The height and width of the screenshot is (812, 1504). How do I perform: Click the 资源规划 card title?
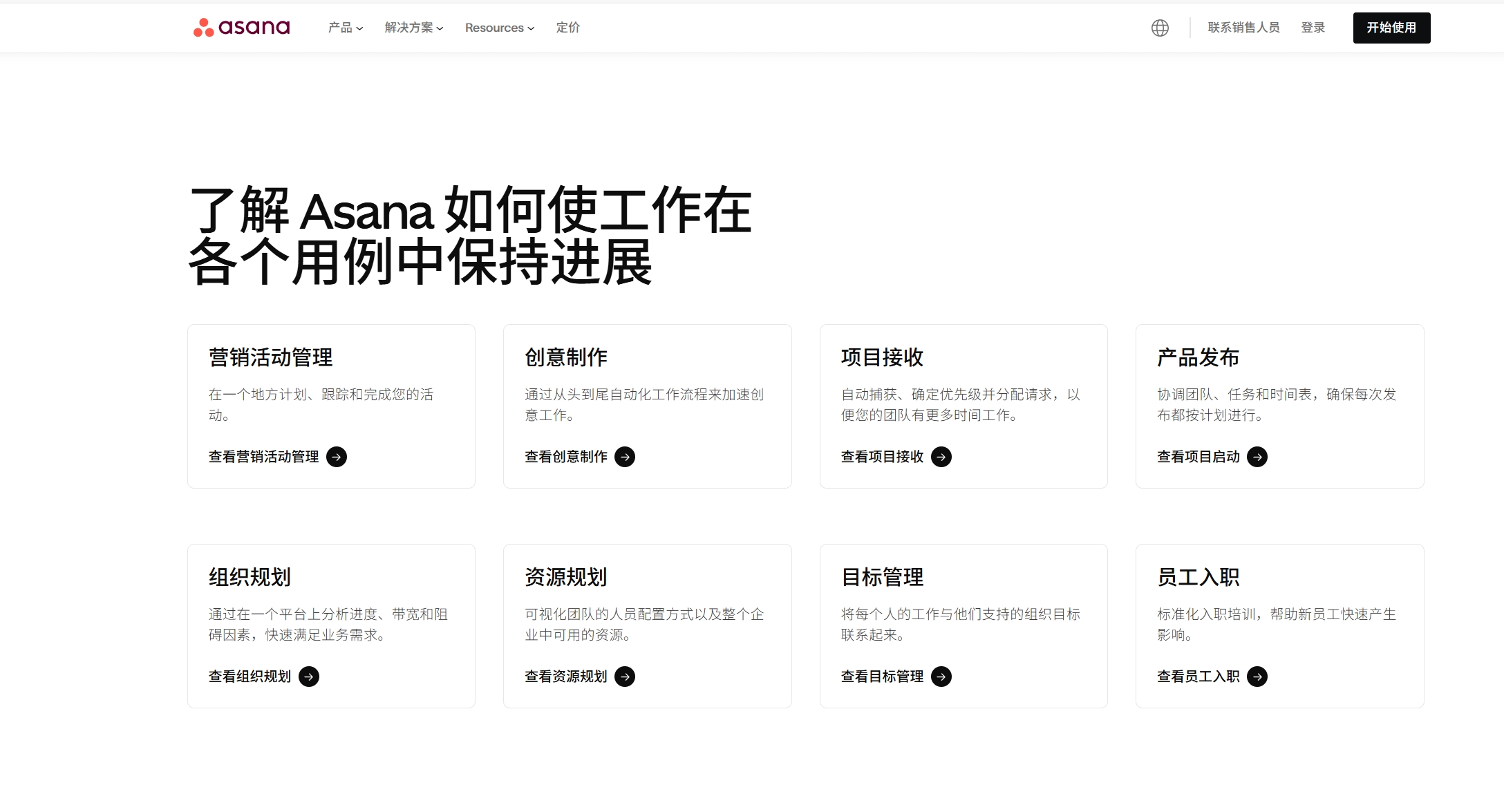pos(566,577)
